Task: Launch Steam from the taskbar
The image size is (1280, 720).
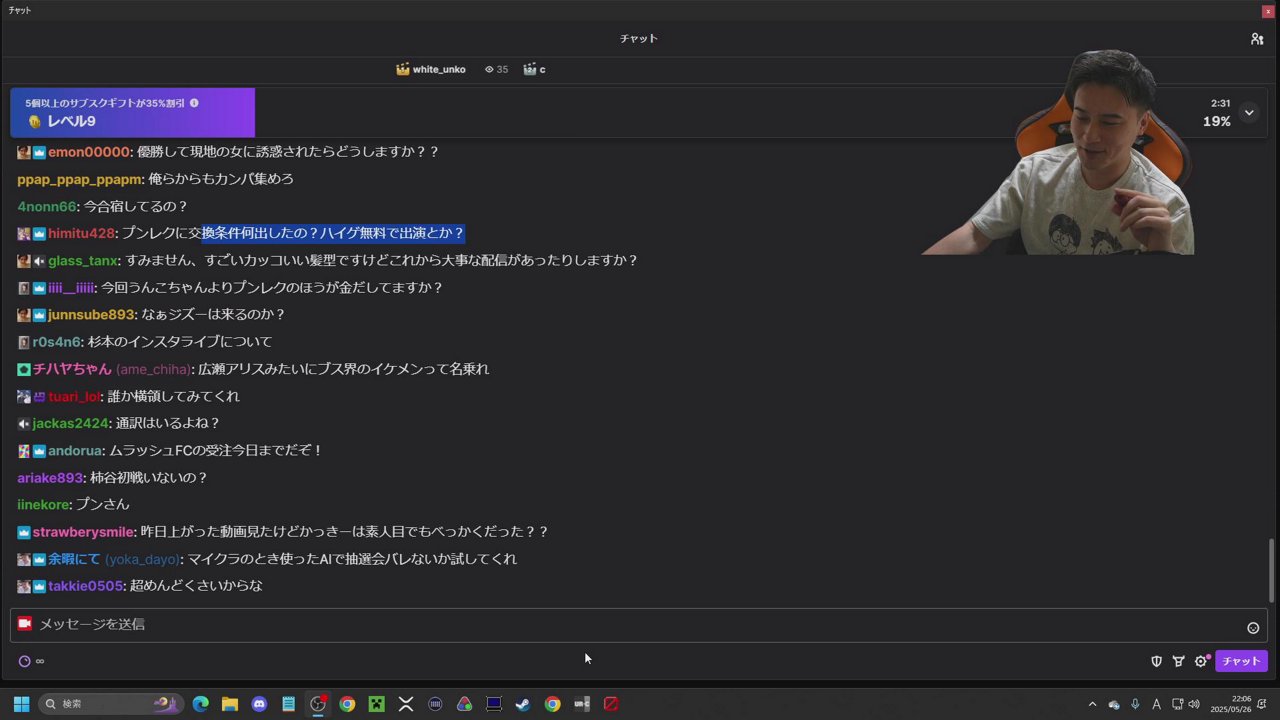Action: (522, 704)
